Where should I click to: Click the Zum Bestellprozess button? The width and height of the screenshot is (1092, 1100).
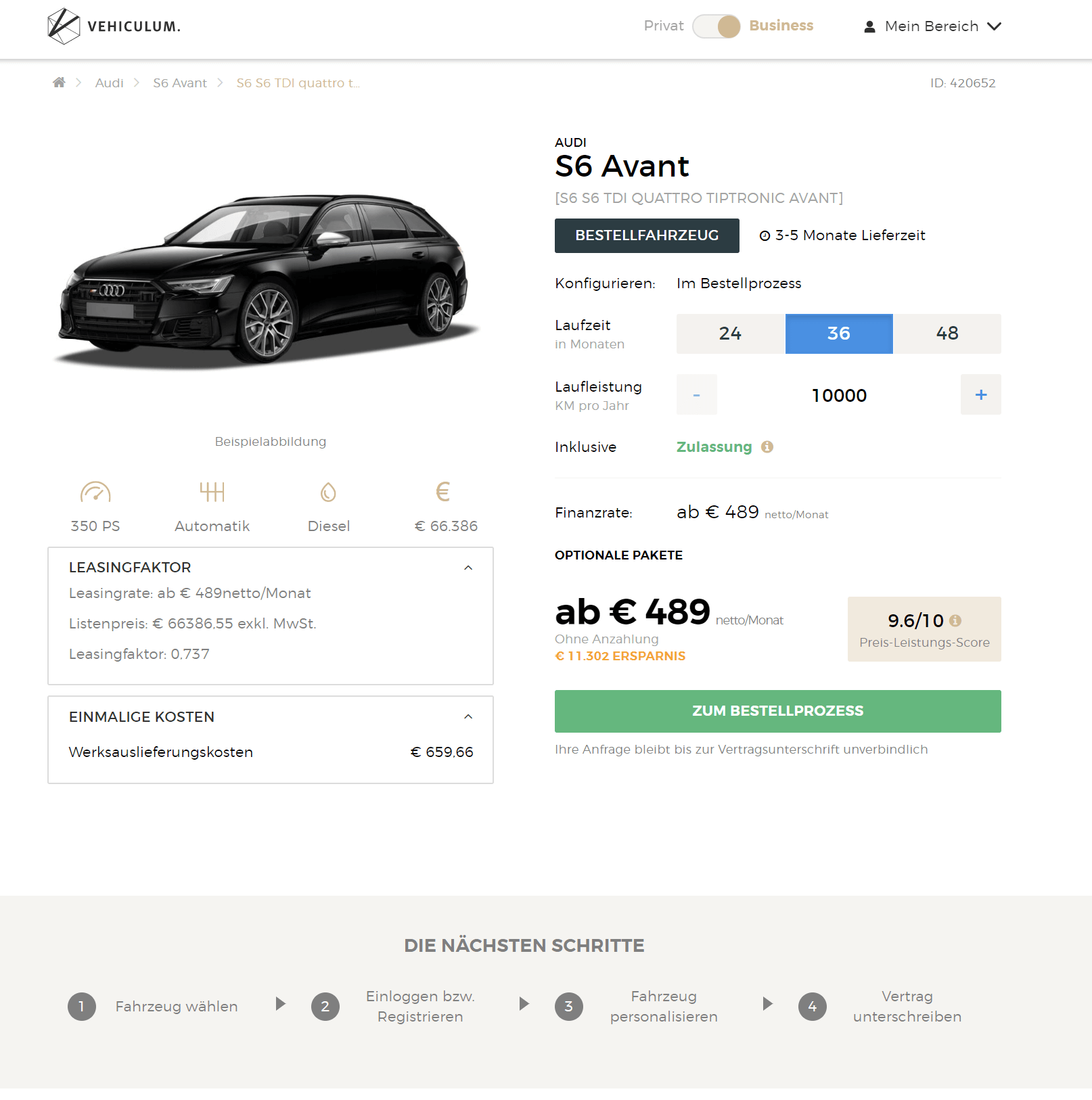click(x=778, y=711)
